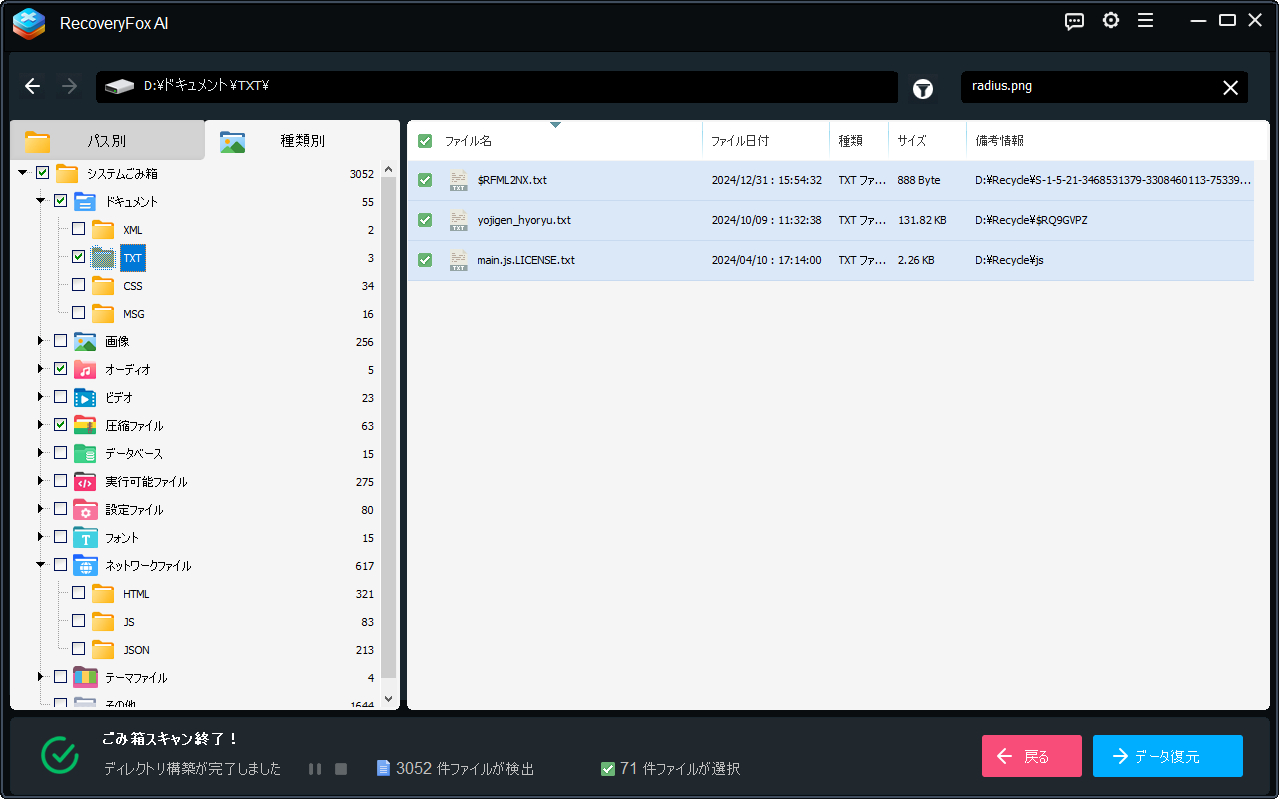1279x799 pixels.
Task: Uncheck the yojigen_hyoryu.txt checkbox
Action: coord(425,220)
